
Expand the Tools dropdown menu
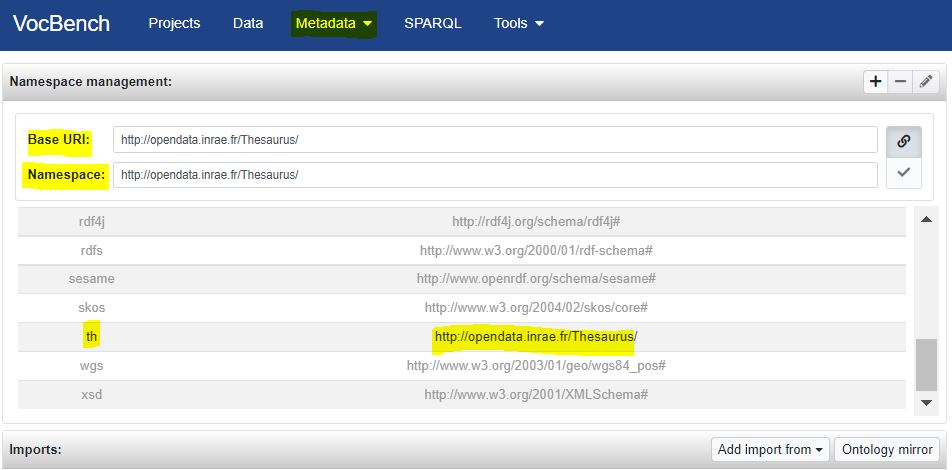[x=518, y=23]
